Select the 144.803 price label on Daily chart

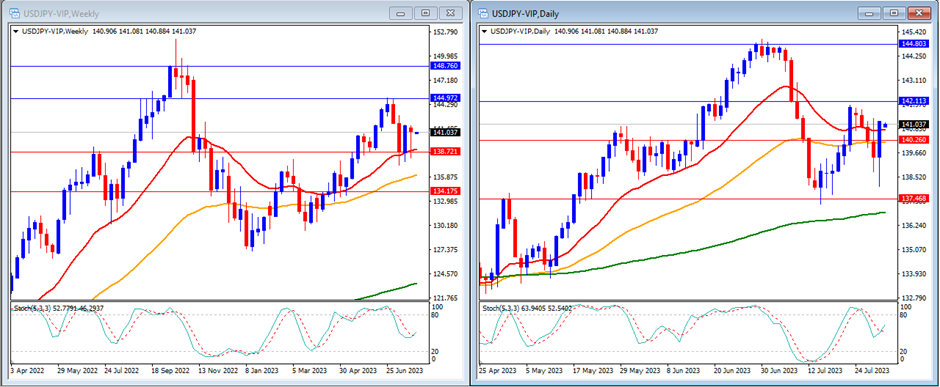point(914,44)
